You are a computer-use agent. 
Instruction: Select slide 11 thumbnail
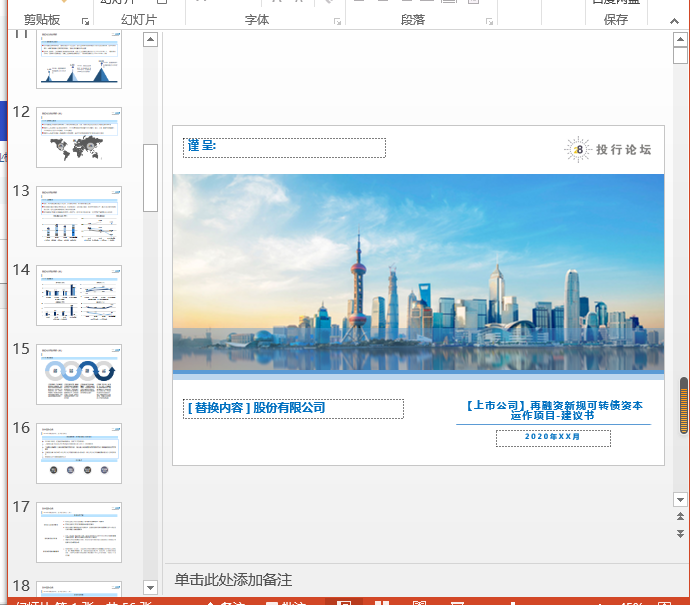coord(79,59)
